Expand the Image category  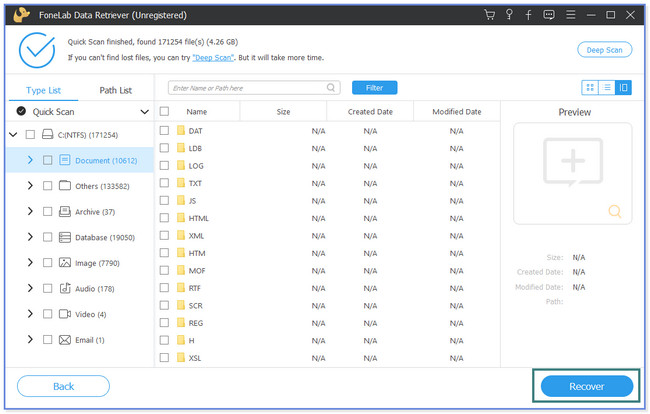[30, 263]
